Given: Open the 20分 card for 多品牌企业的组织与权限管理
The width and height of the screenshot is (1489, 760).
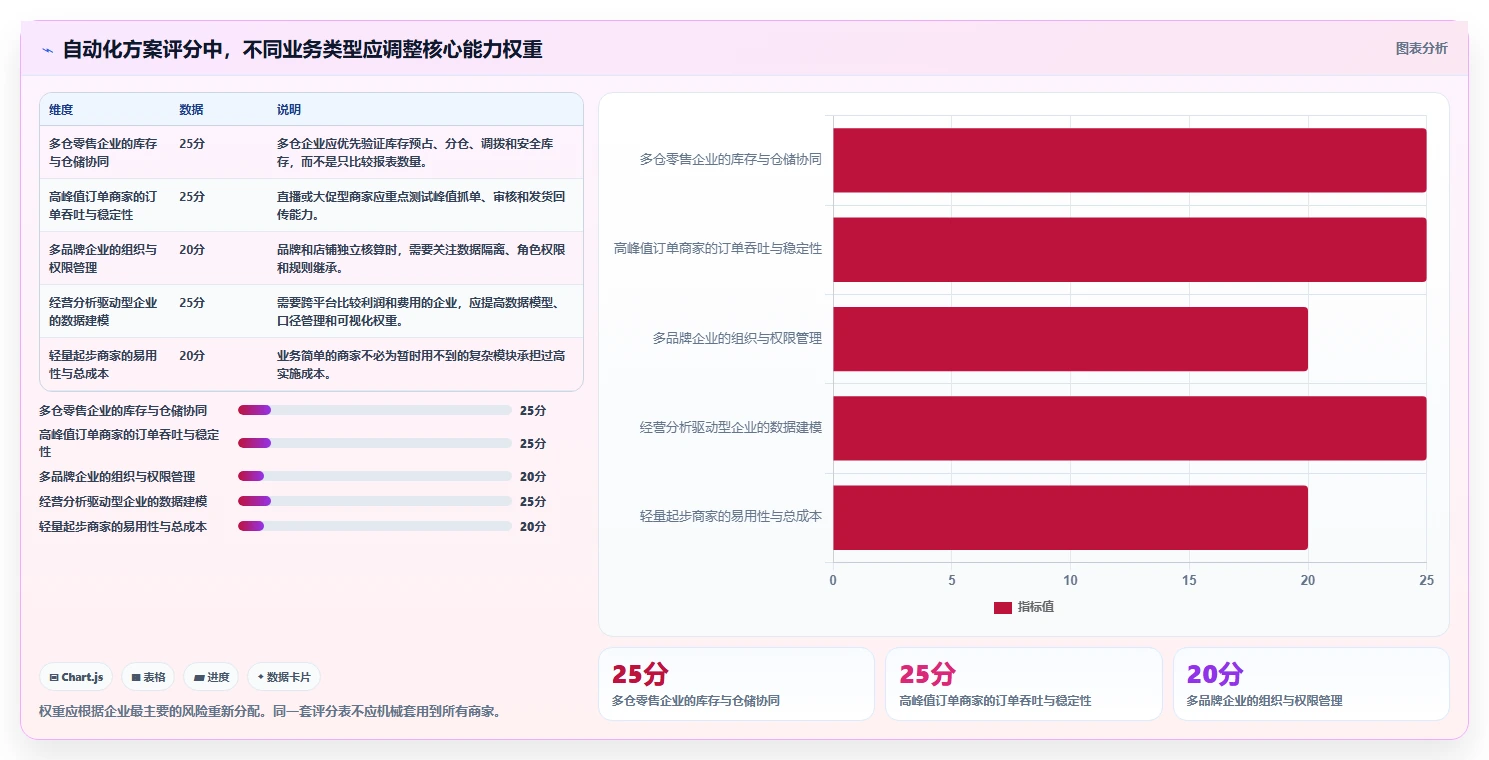Looking at the screenshot, I should click(1311, 684).
